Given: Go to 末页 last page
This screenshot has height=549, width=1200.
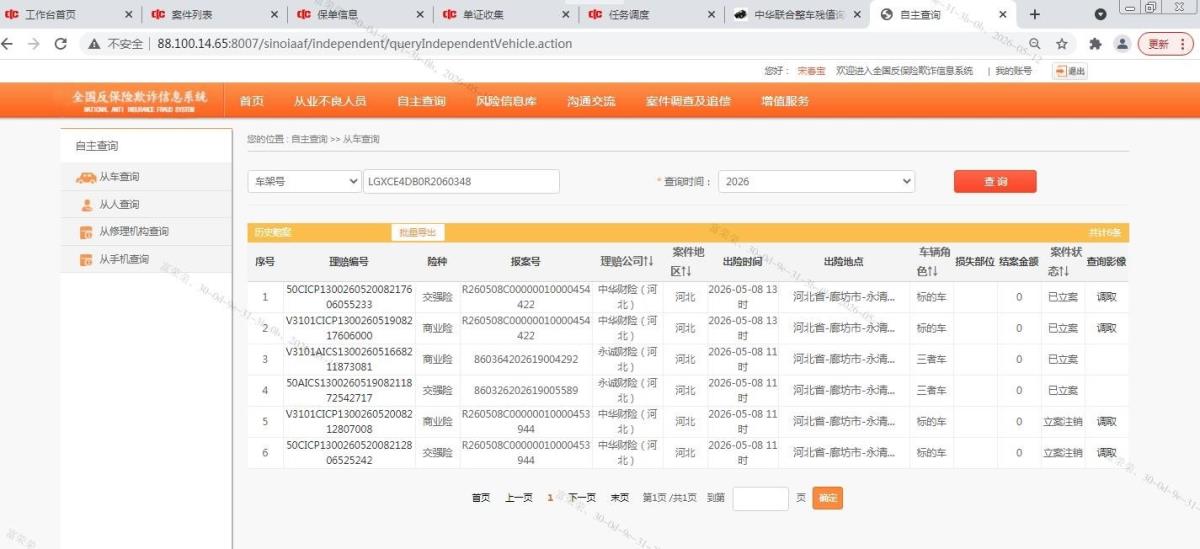Looking at the screenshot, I should point(620,498).
